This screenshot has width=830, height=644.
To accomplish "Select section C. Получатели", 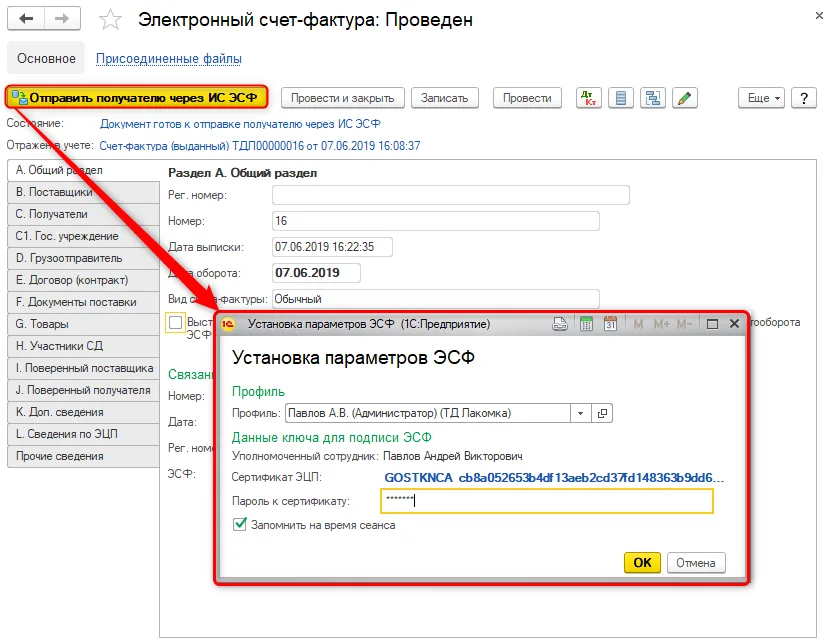I will tap(84, 214).
